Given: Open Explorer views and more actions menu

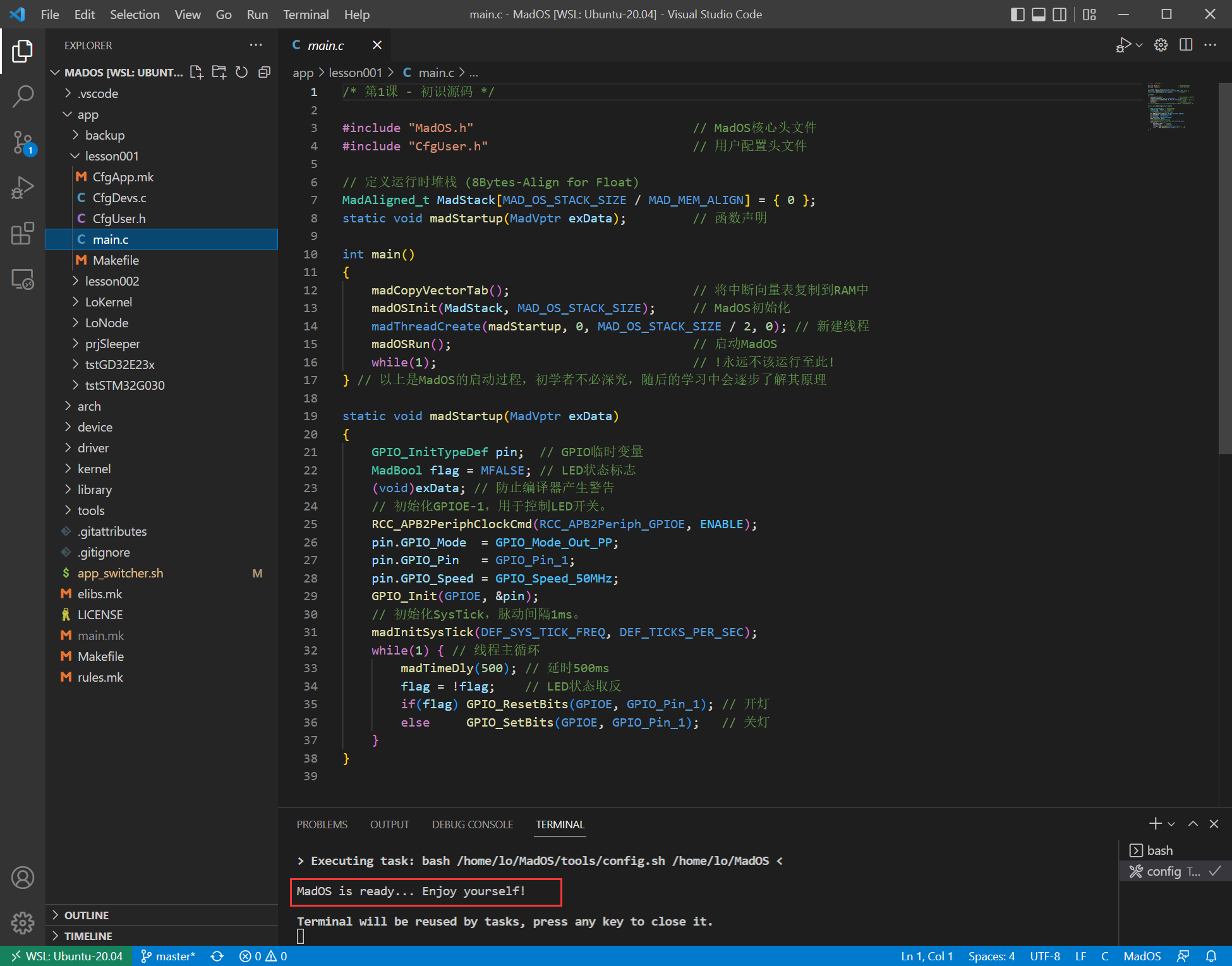Looking at the screenshot, I should [256, 45].
